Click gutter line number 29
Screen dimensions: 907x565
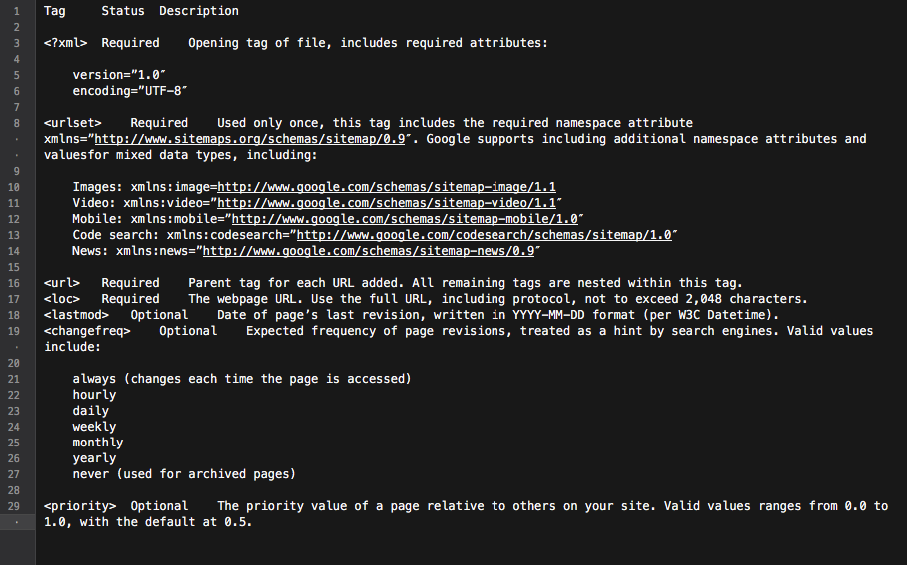tap(14, 507)
